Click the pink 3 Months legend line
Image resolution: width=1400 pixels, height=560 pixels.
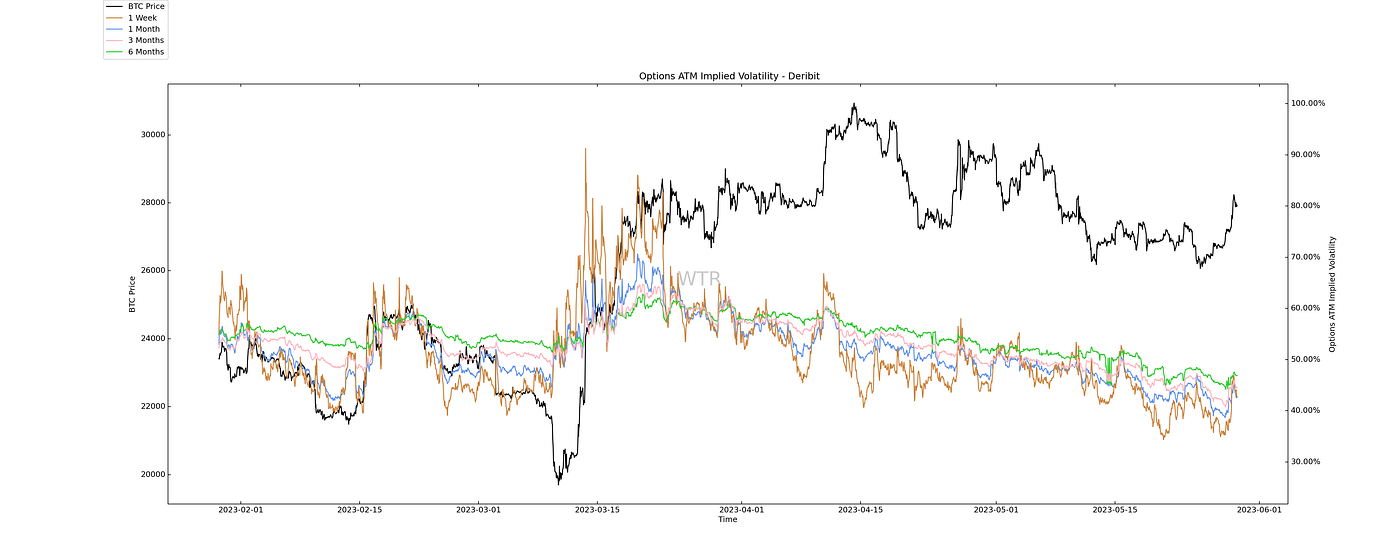pyautogui.click(x=114, y=40)
